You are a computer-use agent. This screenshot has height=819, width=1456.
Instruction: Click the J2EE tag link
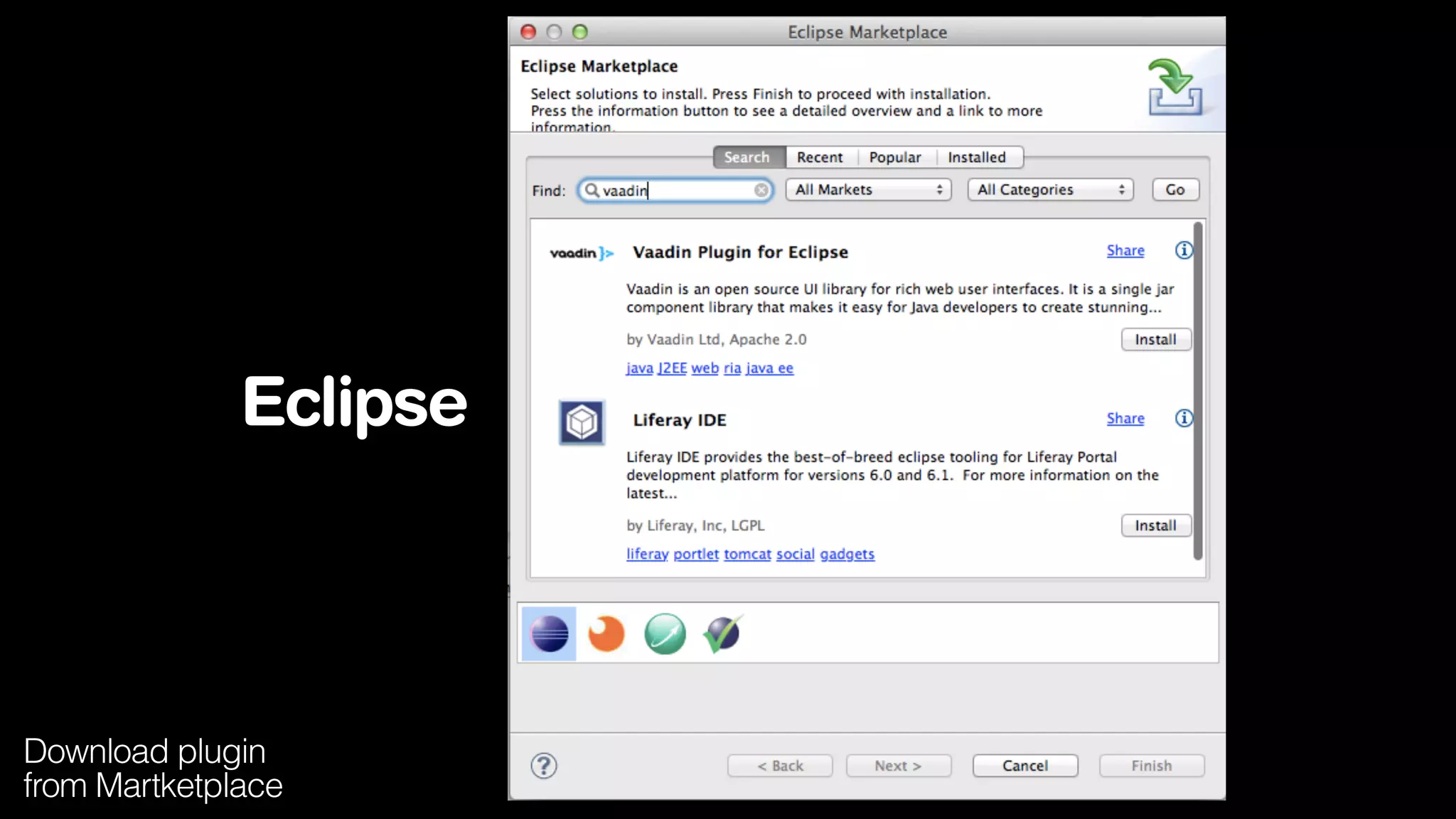[672, 368]
